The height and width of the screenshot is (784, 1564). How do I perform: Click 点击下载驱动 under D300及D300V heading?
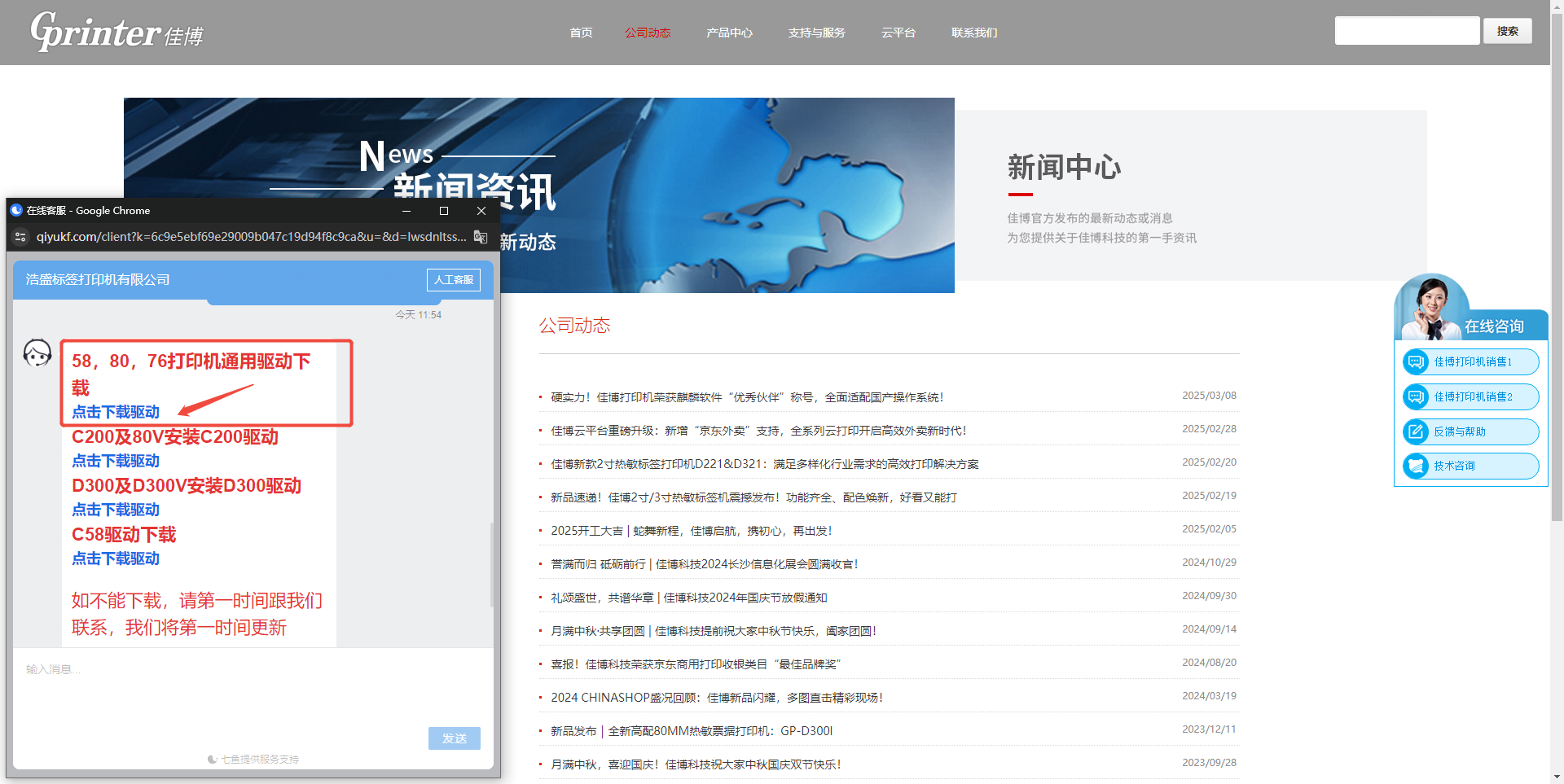click(116, 510)
